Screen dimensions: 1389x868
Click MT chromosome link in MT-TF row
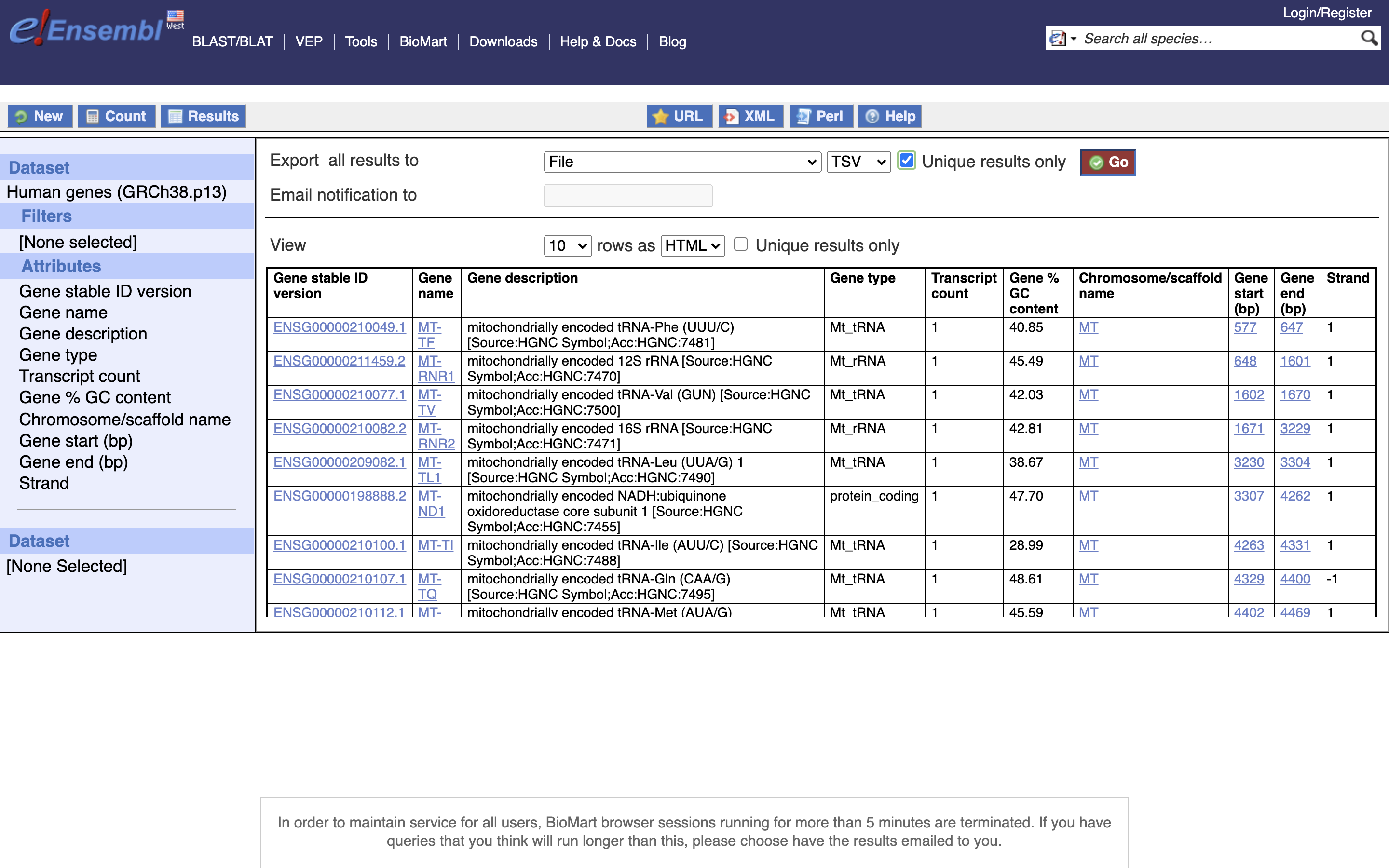[x=1088, y=327]
